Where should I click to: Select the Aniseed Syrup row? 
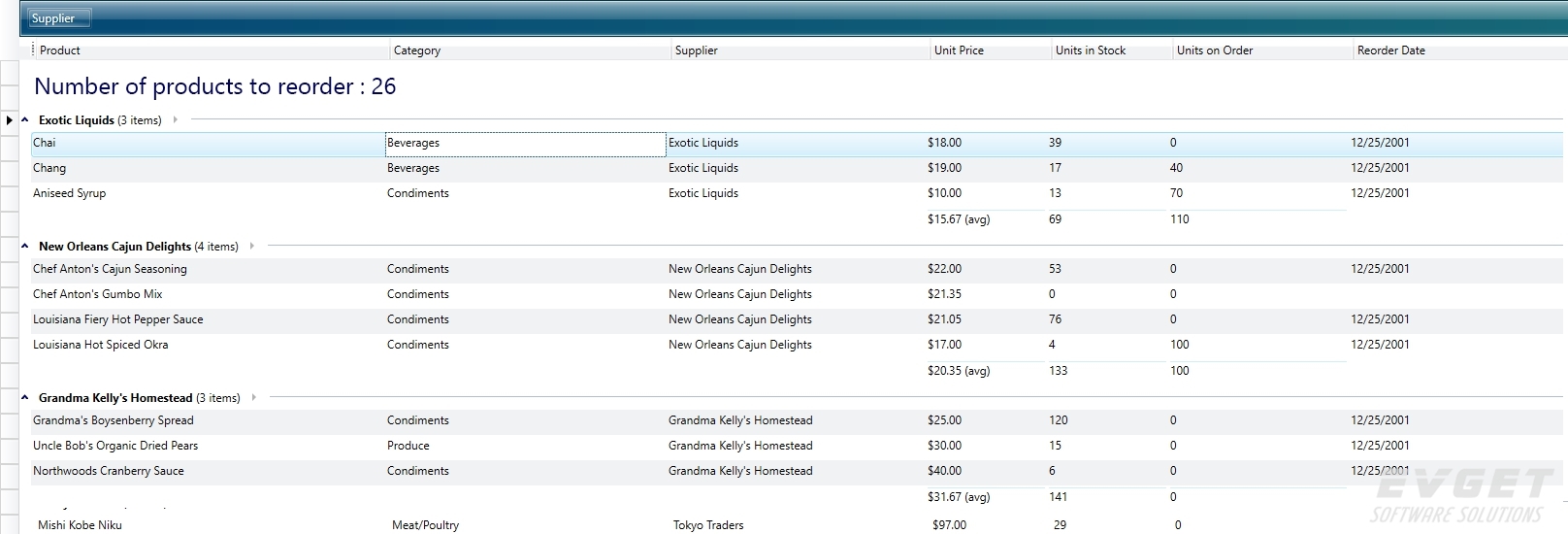798,194
